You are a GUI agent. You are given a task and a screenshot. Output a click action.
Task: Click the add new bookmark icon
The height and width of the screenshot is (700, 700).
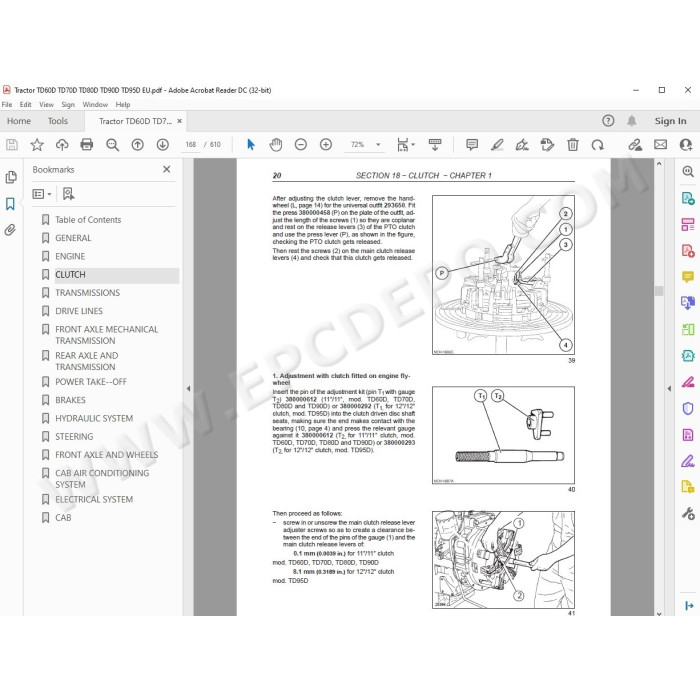tap(68, 194)
